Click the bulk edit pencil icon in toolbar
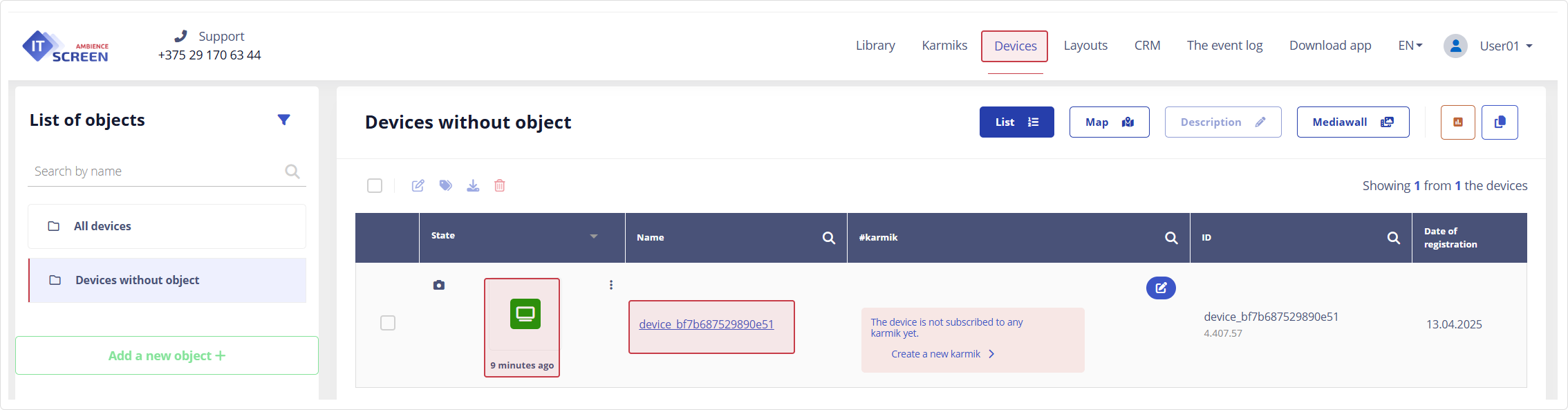Image resolution: width=1568 pixels, height=410 pixels. pyautogui.click(x=418, y=185)
